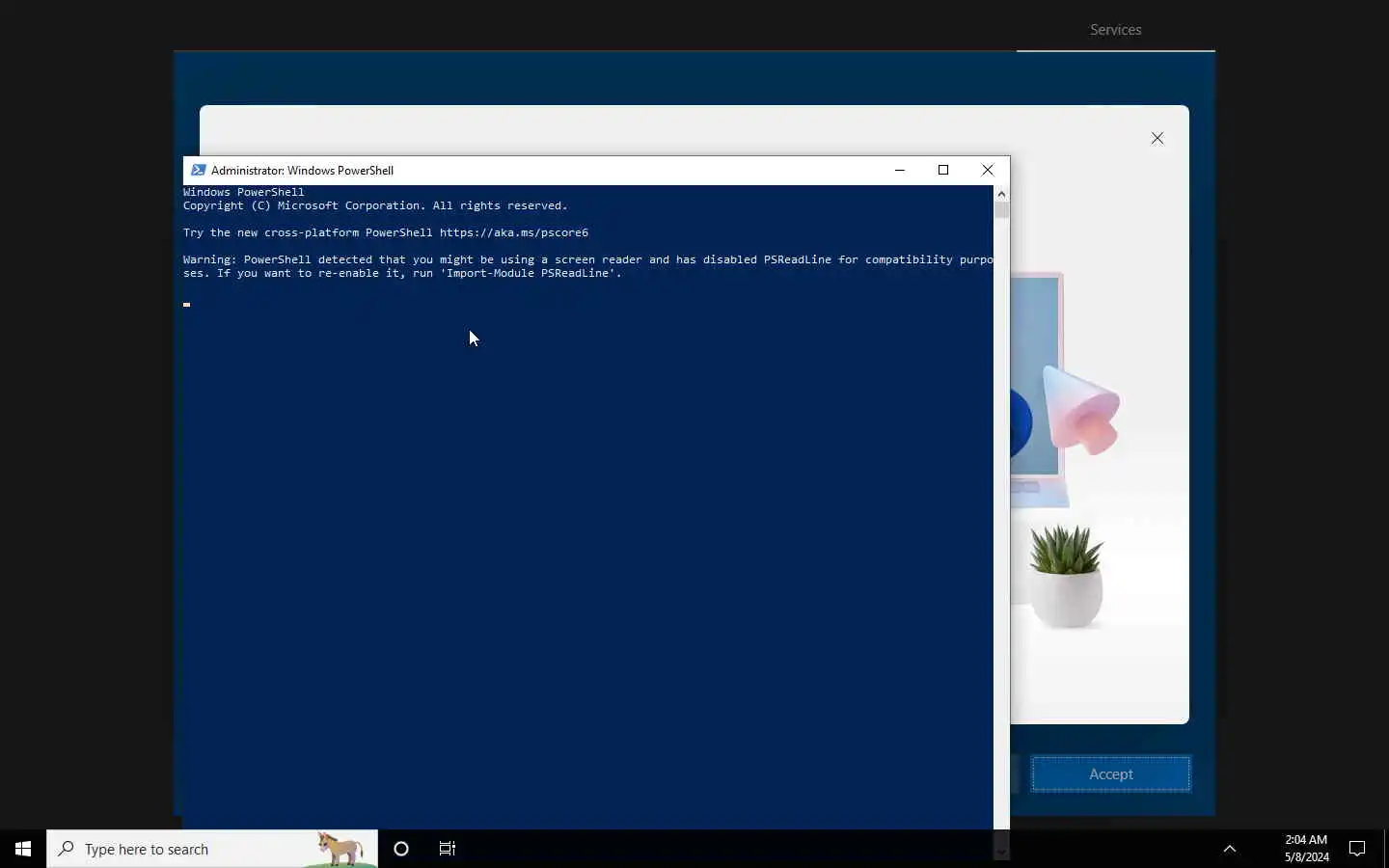The height and width of the screenshot is (868, 1389).
Task: Select the Services tab at the top
Action: click(1116, 30)
